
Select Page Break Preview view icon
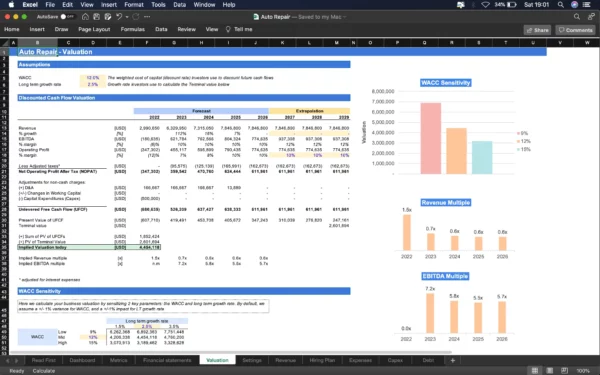564,370
